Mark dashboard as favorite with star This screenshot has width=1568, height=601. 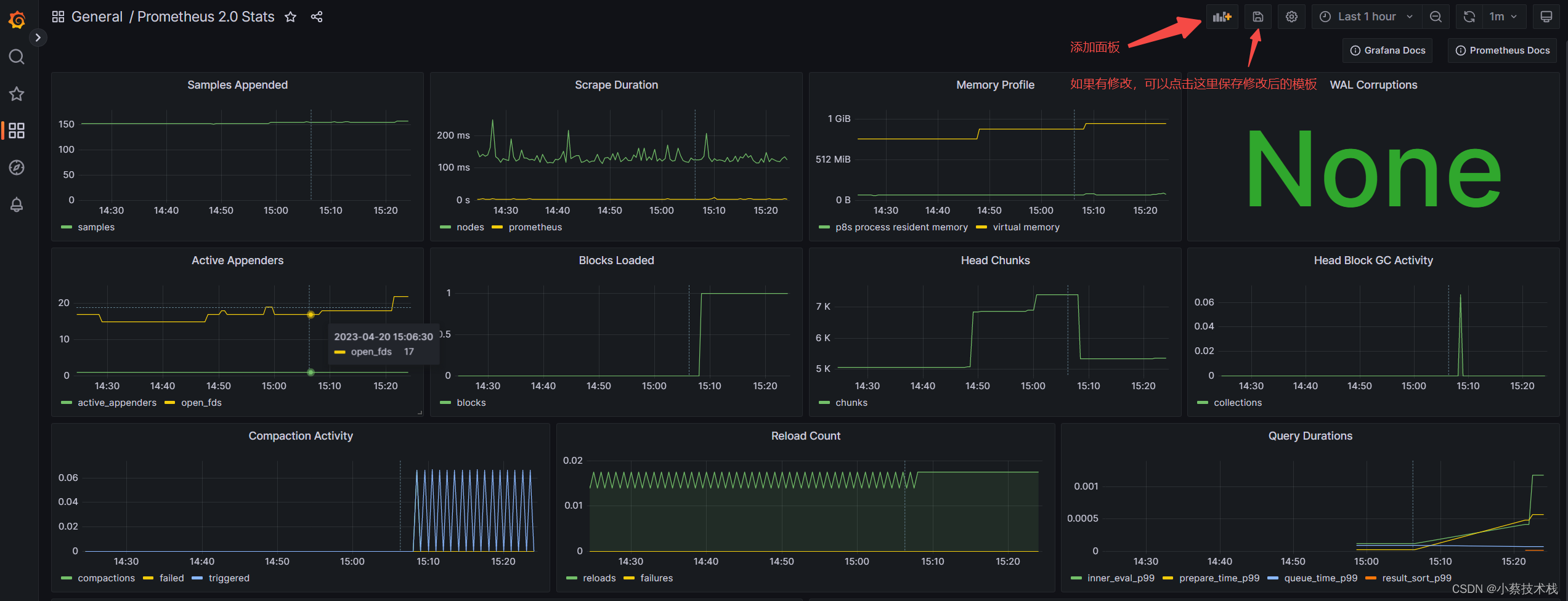[291, 17]
